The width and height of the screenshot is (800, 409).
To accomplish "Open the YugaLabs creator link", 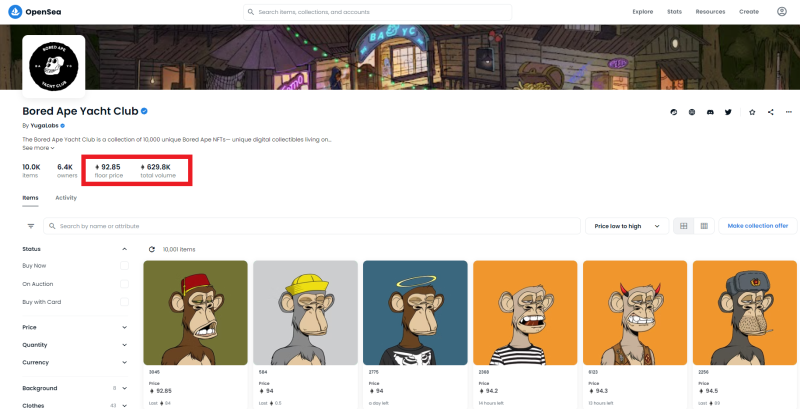I will [x=44, y=125].
